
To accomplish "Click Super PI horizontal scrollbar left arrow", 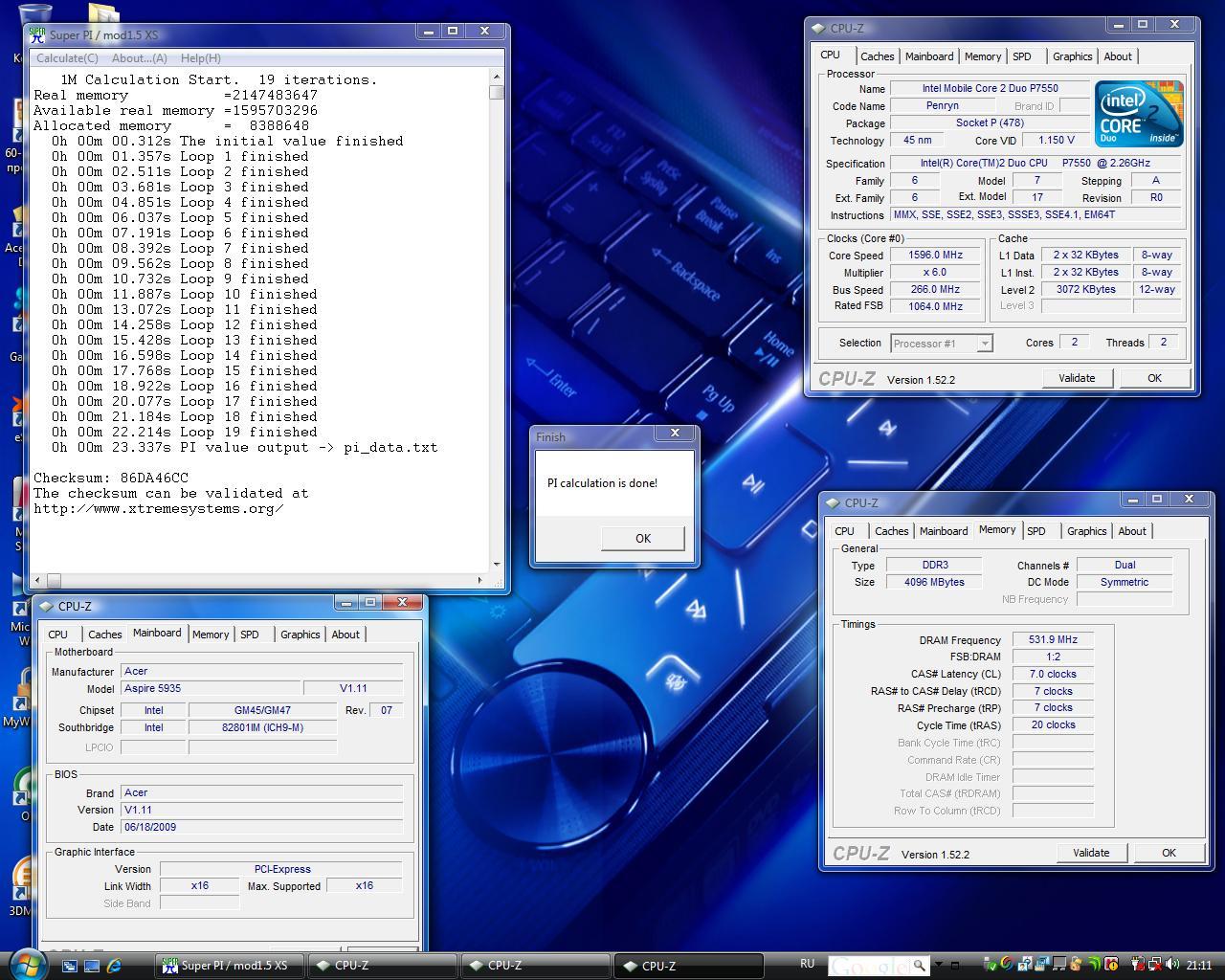I will point(37,580).
